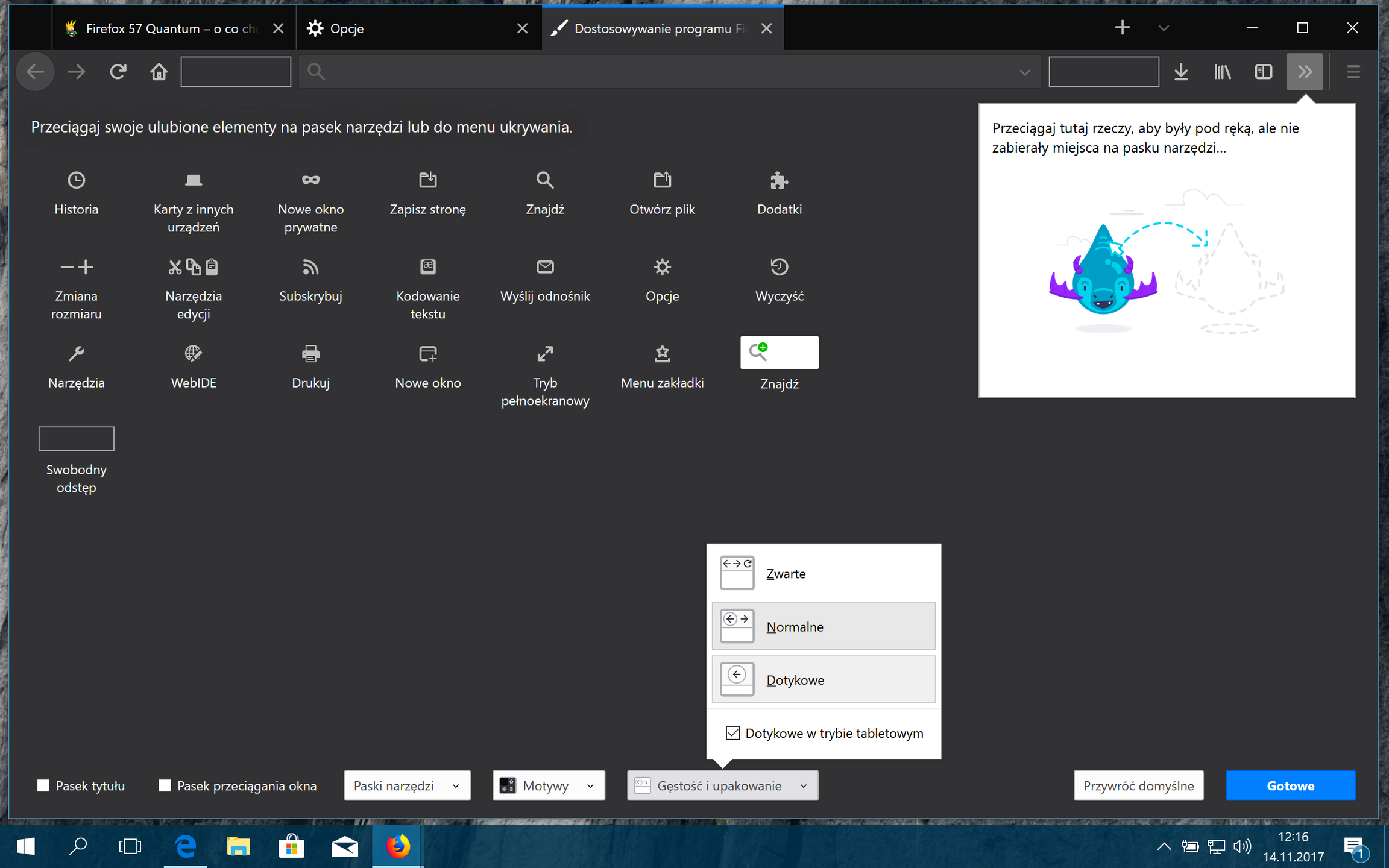
Task: Select the Drukuj printer icon
Action: click(x=310, y=353)
